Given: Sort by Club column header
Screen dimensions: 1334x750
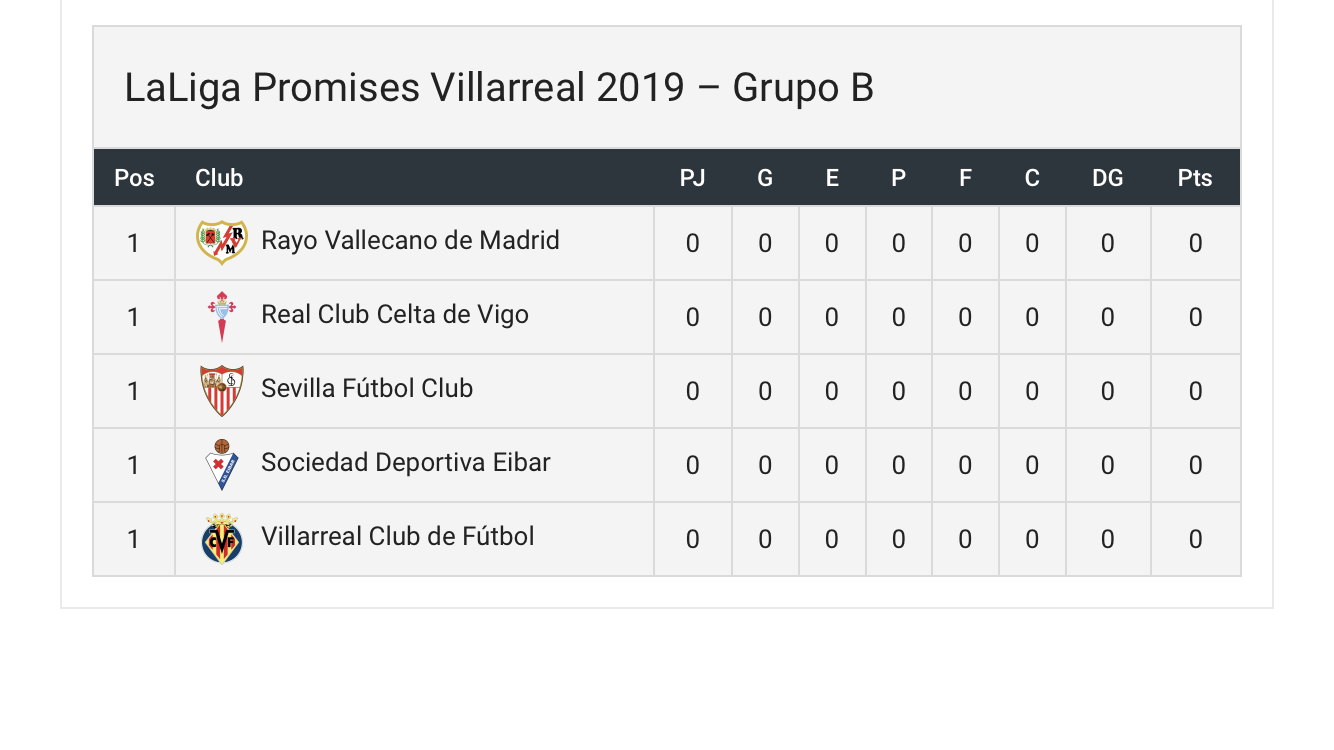Looking at the screenshot, I should click(219, 178).
